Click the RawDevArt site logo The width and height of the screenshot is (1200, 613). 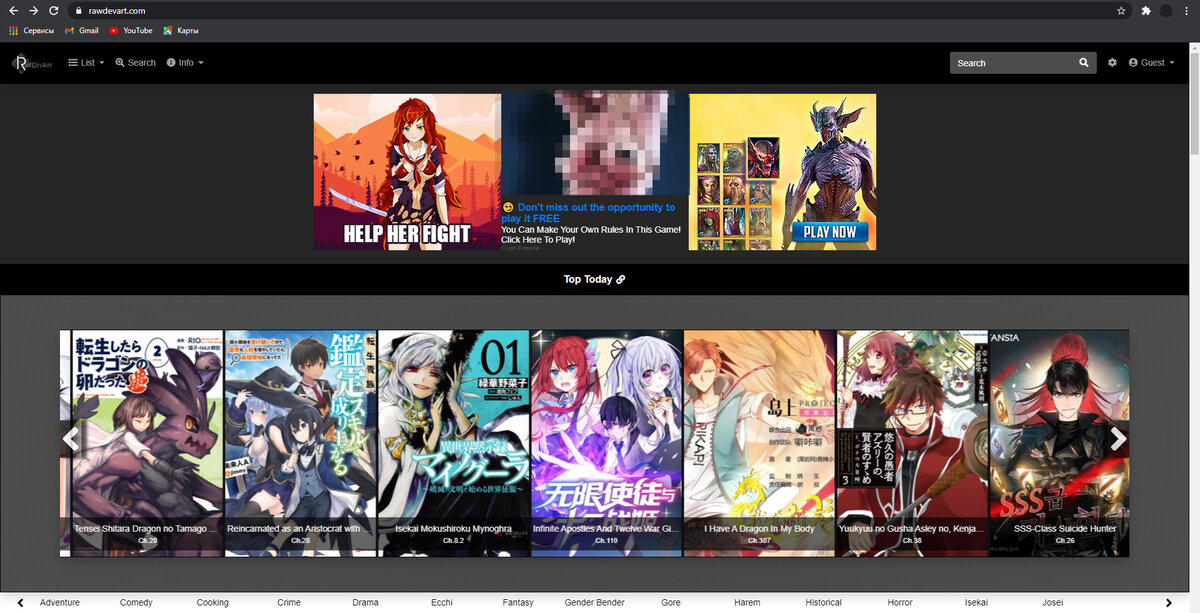coord(32,63)
